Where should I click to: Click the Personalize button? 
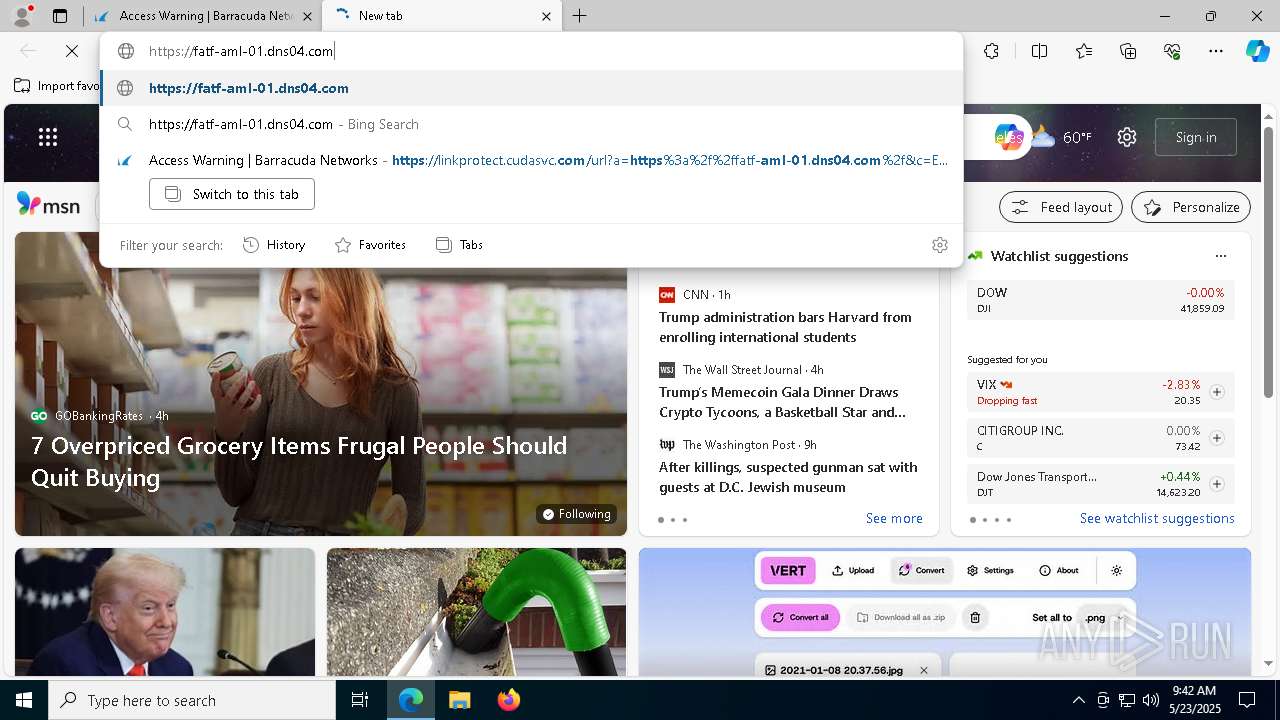point(1191,207)
